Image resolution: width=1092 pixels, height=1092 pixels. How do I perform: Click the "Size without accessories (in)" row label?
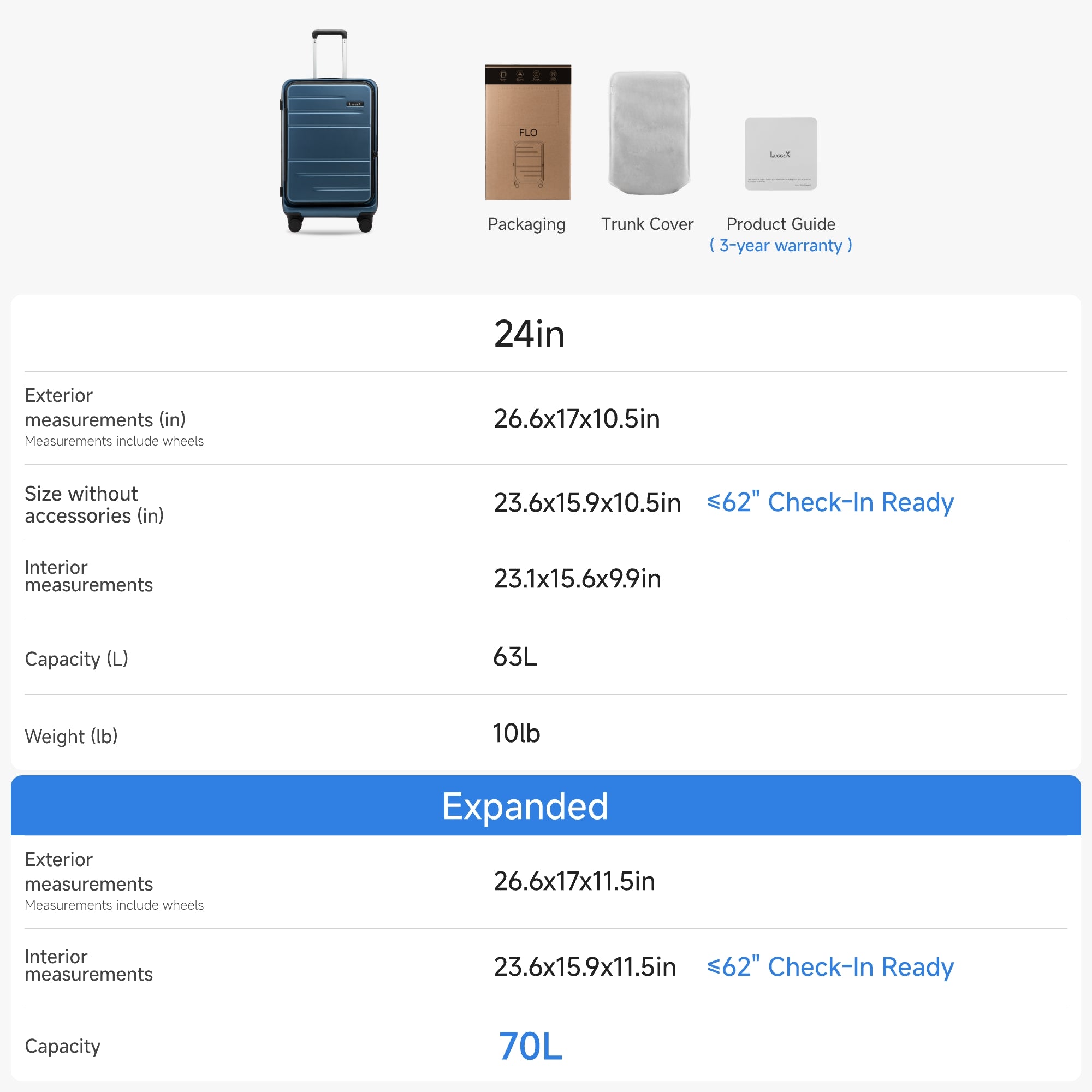pyautogui.click(x=94, y=505)
